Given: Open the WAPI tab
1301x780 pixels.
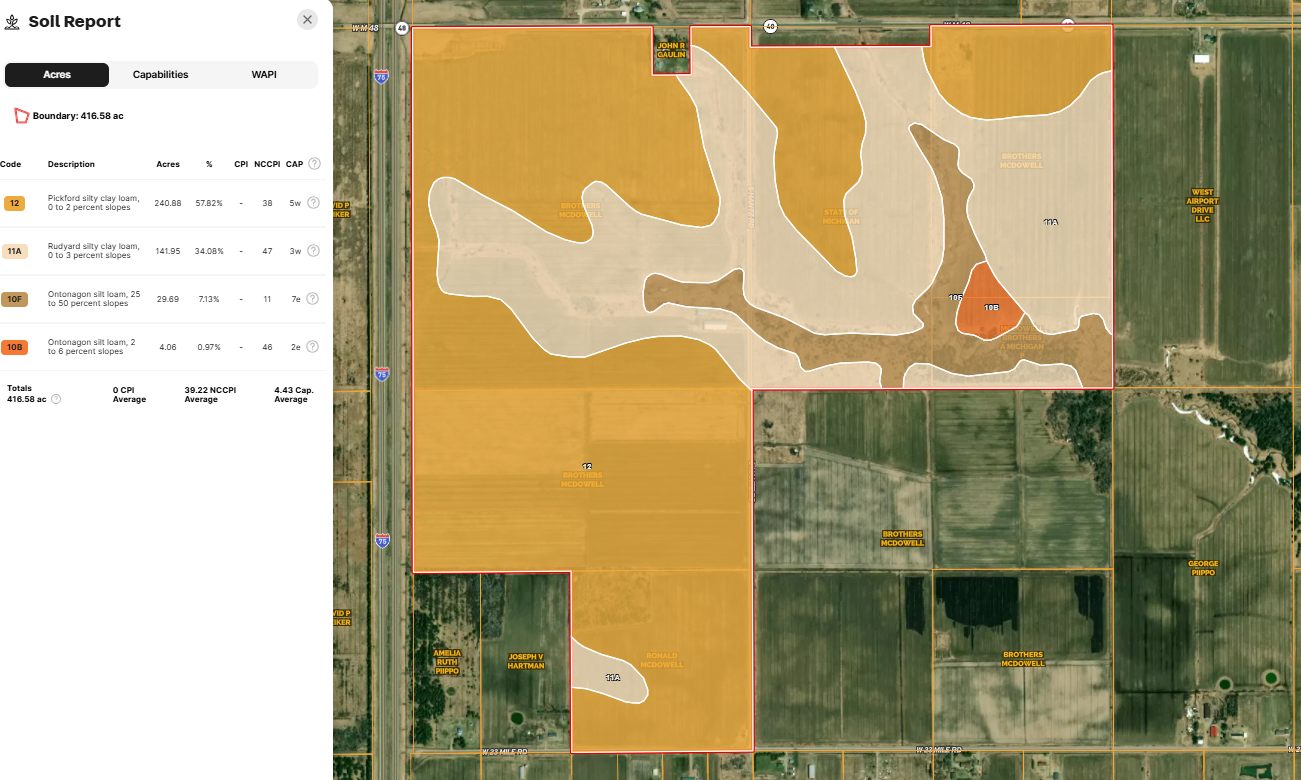Looking at the screenshot, I should click(264, 75).
